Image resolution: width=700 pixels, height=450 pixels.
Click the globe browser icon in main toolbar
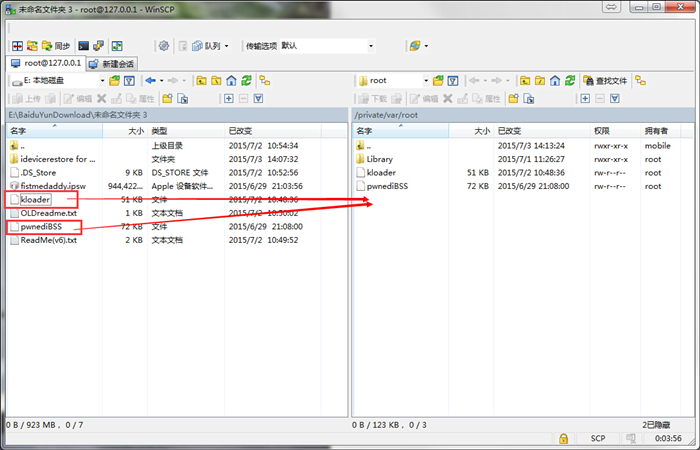pos(415,46)
